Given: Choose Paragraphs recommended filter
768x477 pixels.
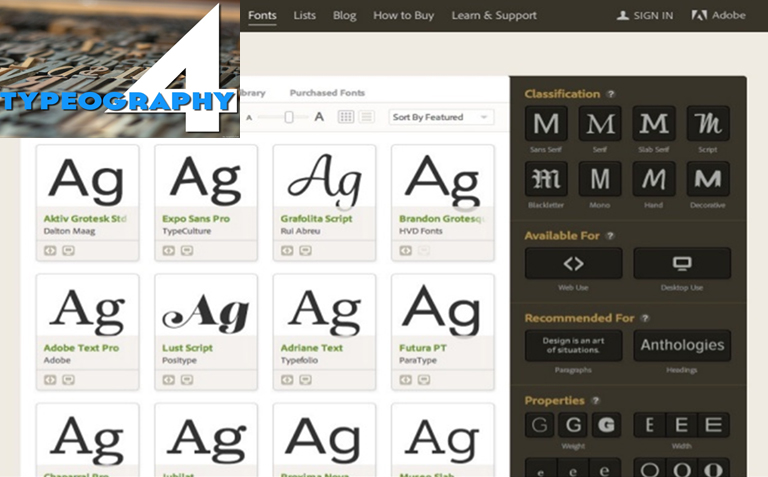Looking at the screenshot, I should coord(574,345).
